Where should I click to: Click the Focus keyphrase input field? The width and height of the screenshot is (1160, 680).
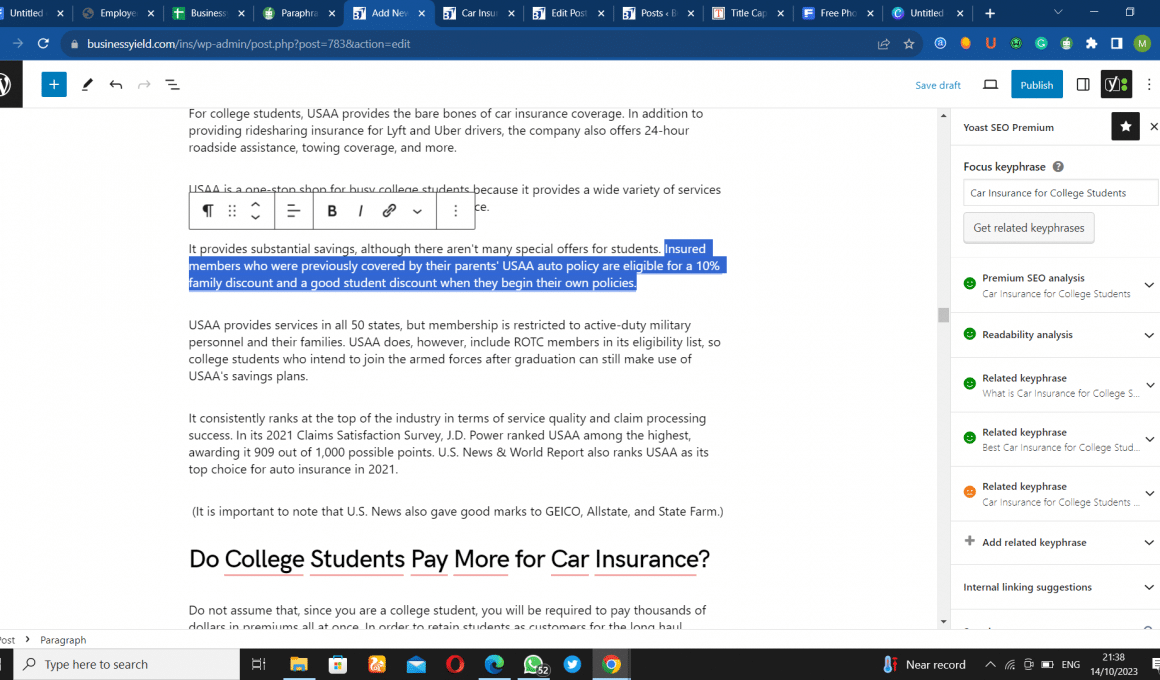[x=1060, y=193]
